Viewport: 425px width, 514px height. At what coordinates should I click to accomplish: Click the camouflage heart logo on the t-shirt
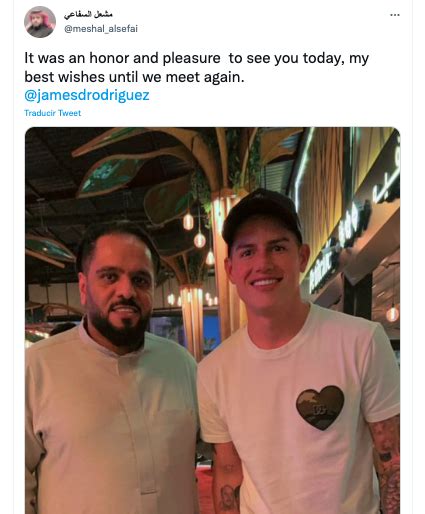[320, 407]
